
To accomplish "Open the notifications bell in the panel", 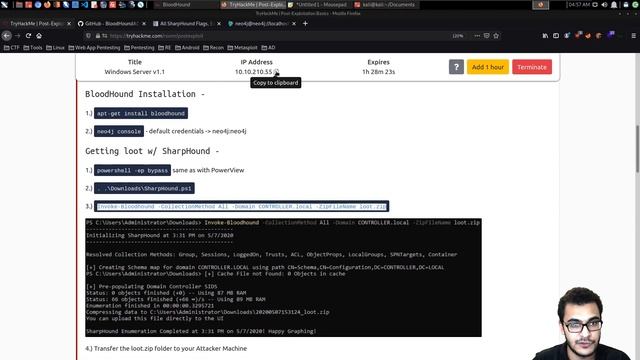I will (x=614, y=5).
